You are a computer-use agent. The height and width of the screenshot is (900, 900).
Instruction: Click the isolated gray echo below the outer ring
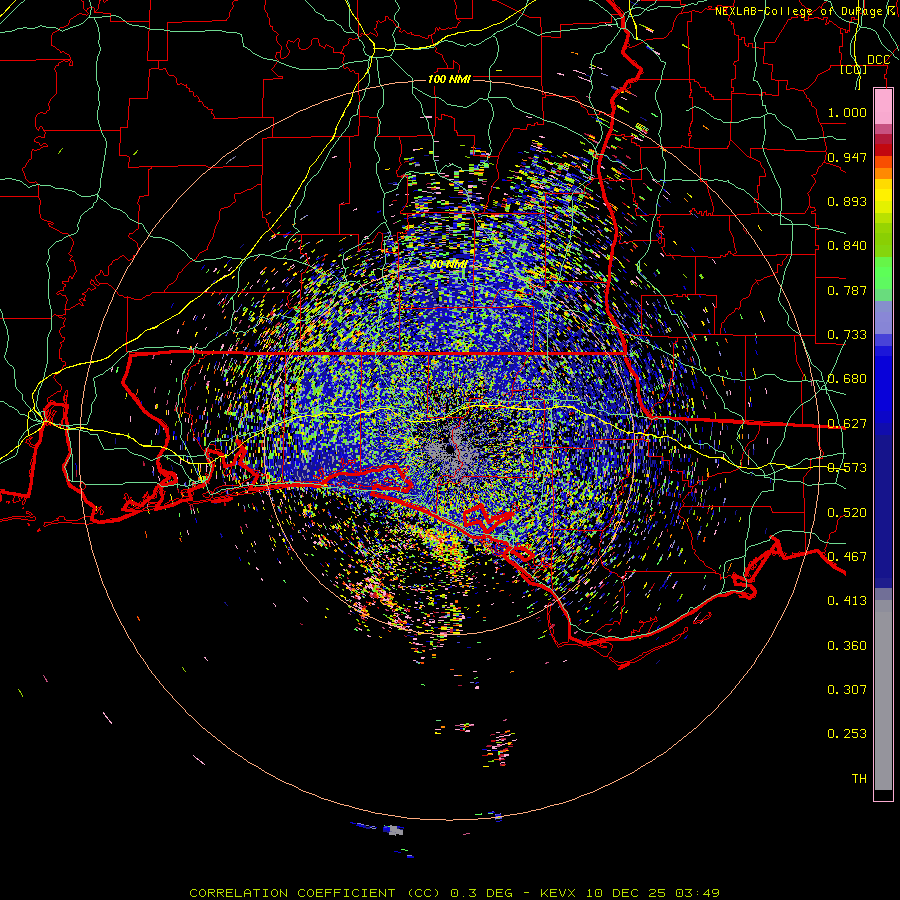coord(394,830)
